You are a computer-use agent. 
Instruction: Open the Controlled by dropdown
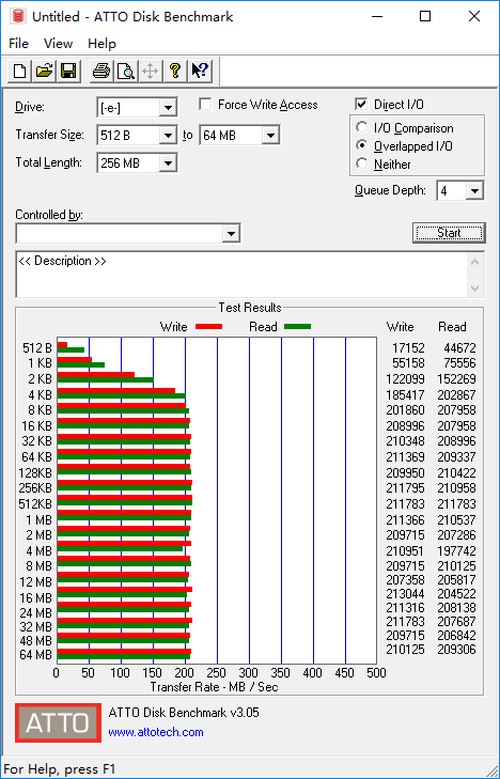pos(231,234)
